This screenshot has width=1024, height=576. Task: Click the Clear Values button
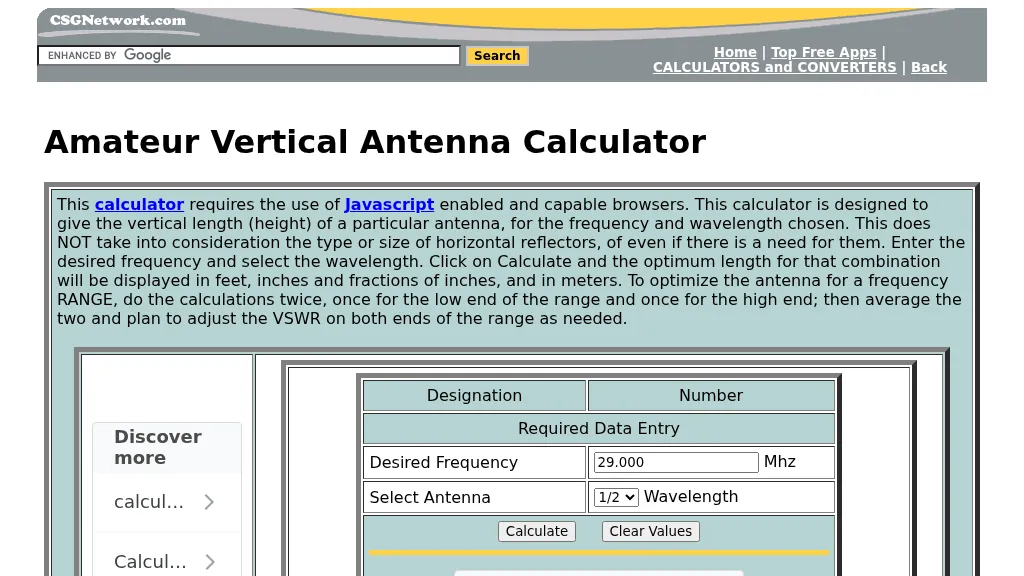tap(650, 531)
